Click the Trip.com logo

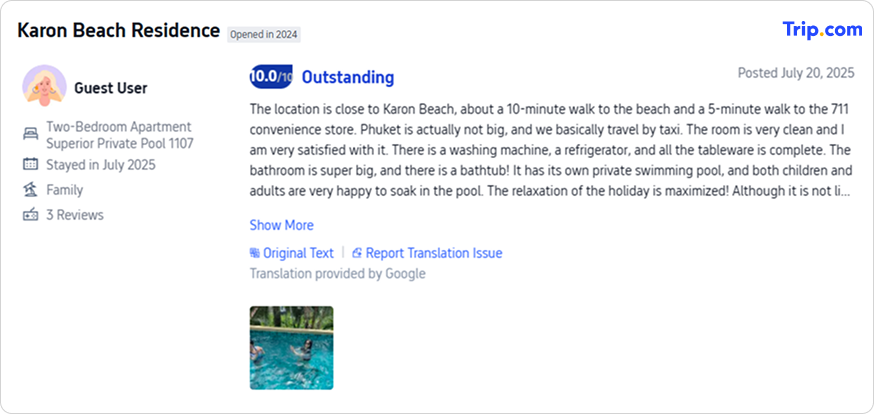coord(822,30)
